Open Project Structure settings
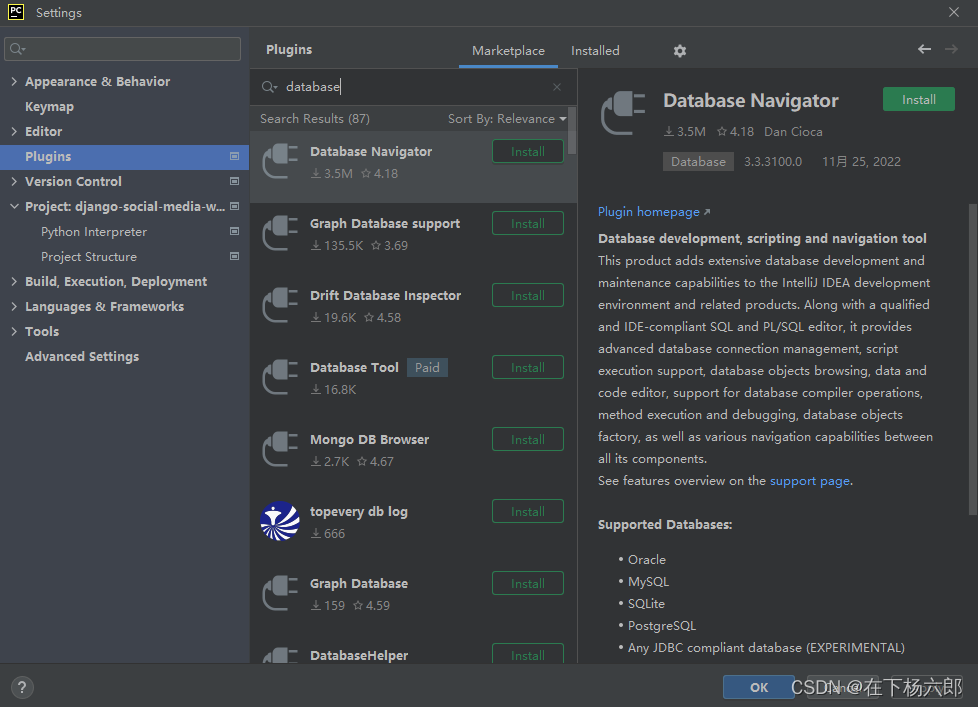 point(89,256)
